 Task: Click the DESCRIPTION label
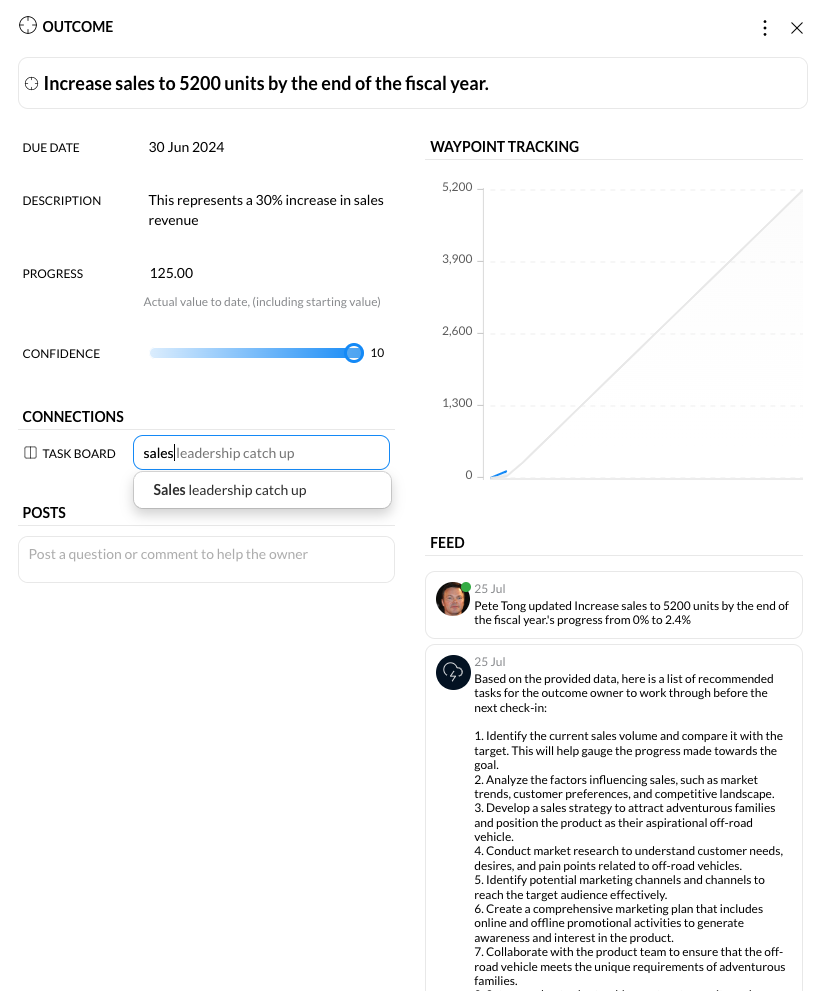[x=62, y=201]
